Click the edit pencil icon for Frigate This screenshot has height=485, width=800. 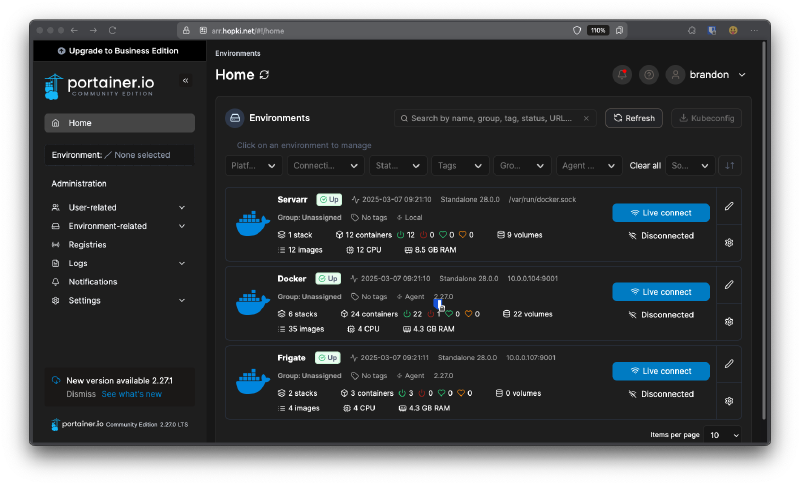[x=729, y=363]
